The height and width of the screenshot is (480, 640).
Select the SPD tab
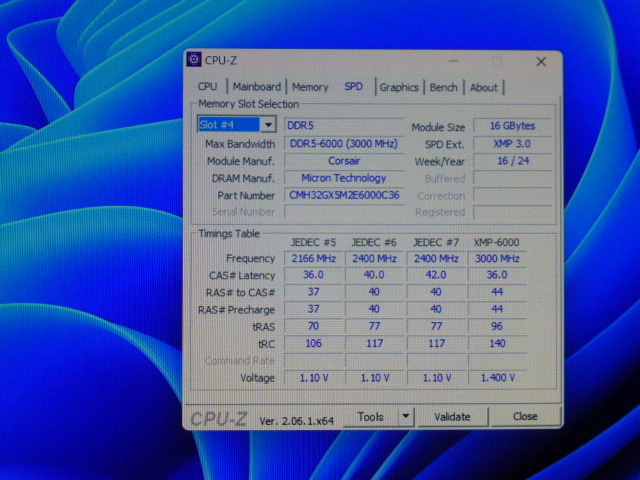pyautogui.click(x=353, y=87)
